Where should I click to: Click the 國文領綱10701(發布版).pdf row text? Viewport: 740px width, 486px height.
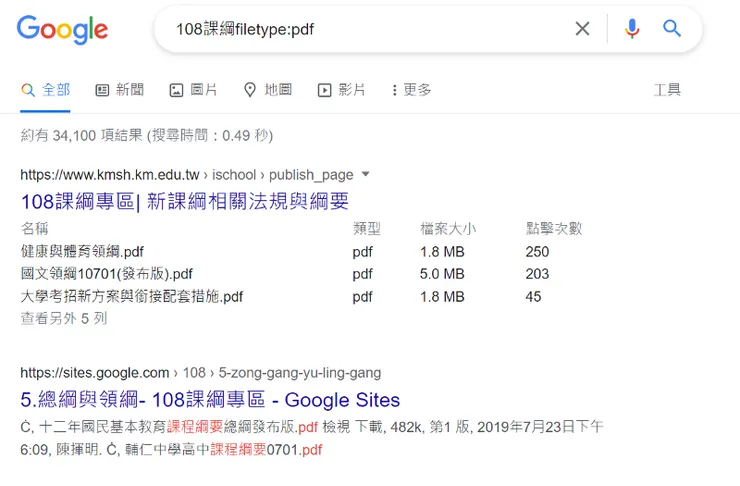coord(107,274)
